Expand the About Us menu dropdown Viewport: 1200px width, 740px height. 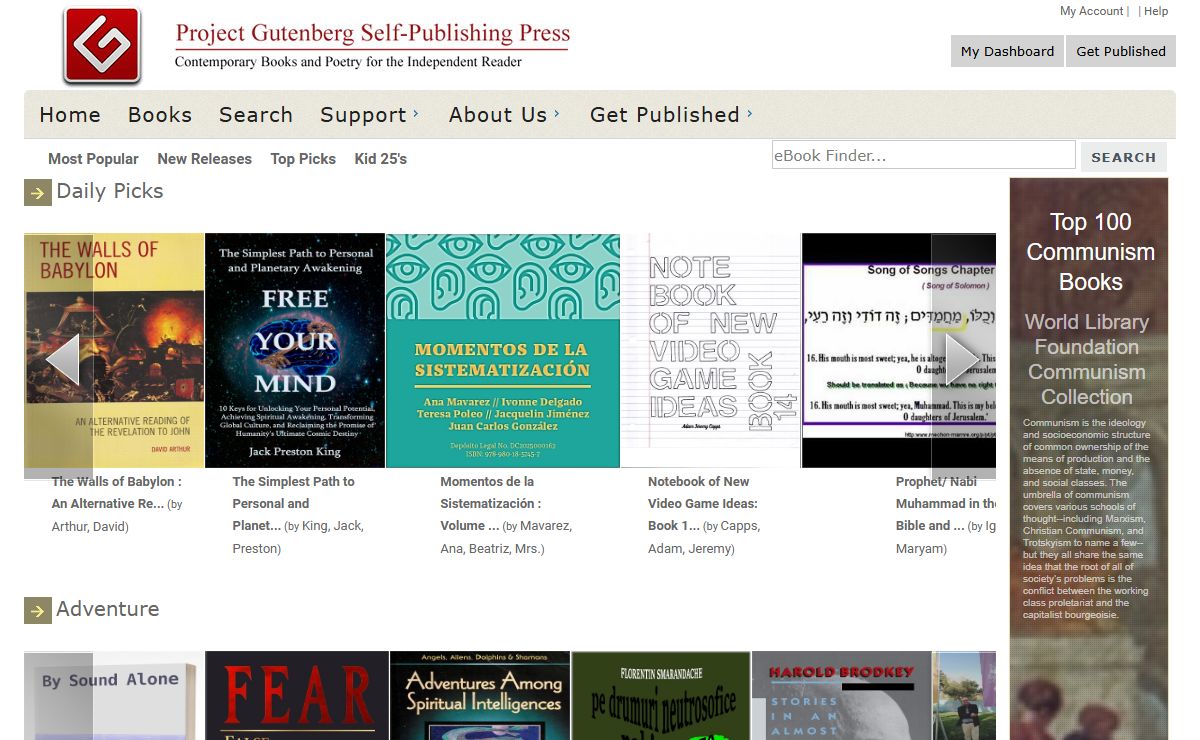coord(505,115)
